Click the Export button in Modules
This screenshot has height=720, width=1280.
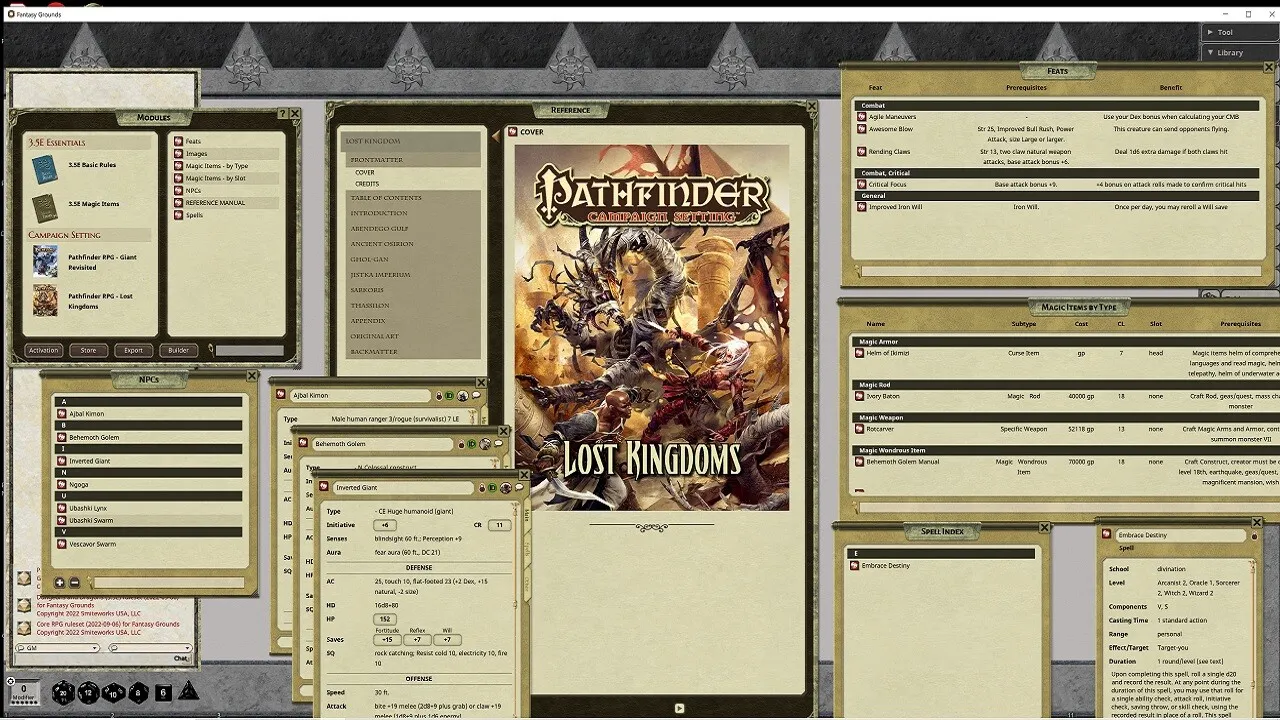(x=133, y=350)
